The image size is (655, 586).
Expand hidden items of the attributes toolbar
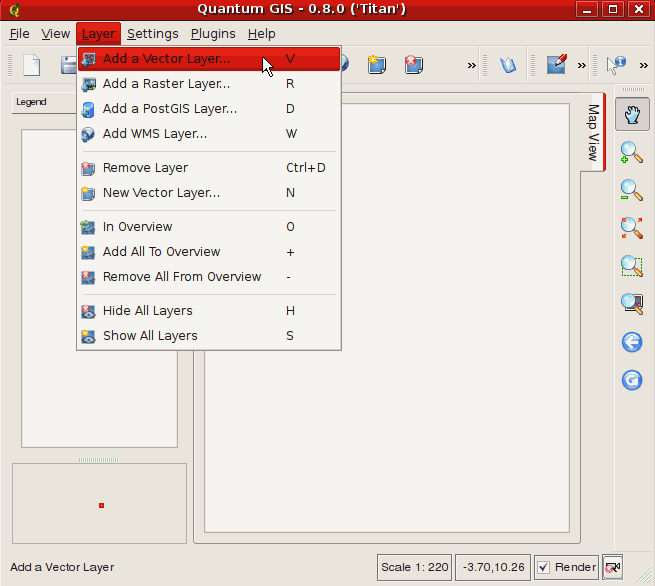tap(643, 65)
